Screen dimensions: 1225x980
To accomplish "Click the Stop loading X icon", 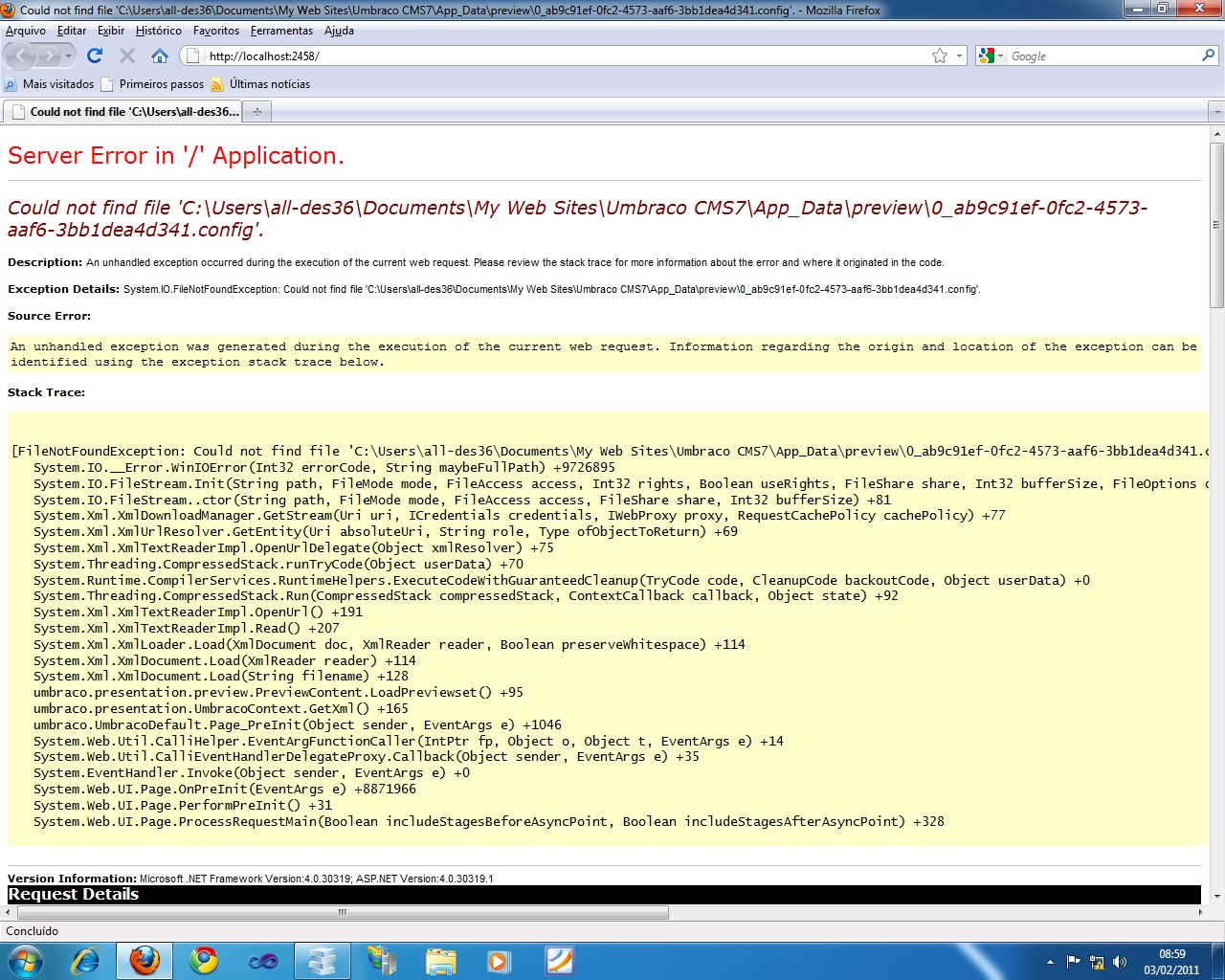I will (127, 56).
